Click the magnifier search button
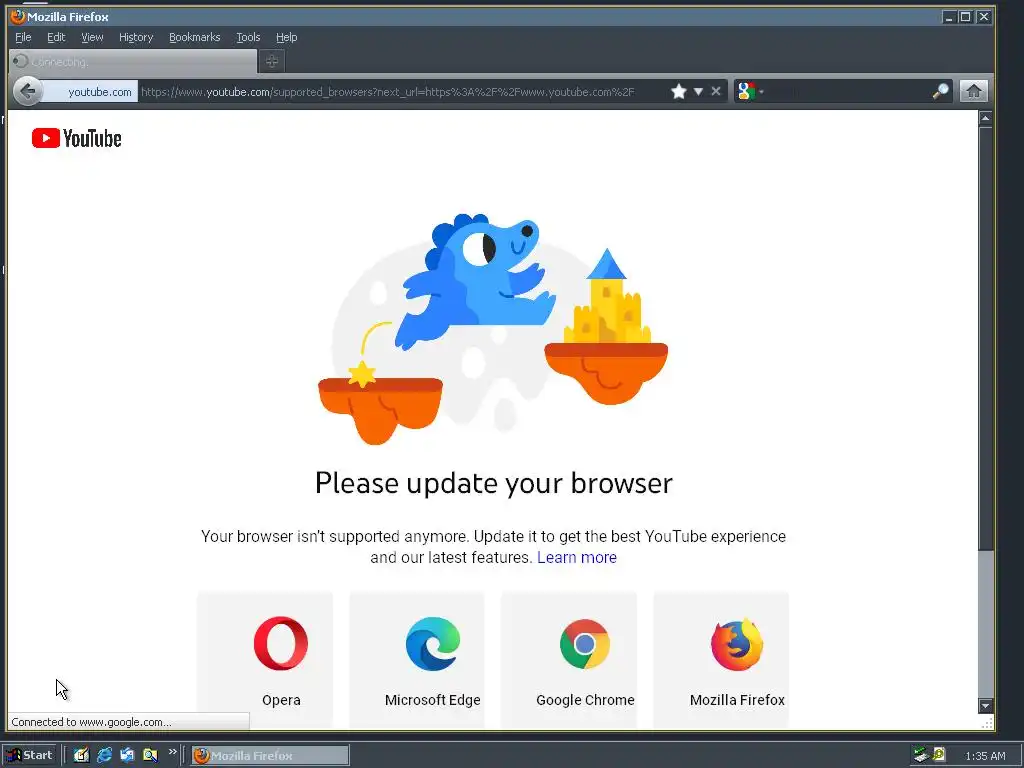 pyautogui.click(x=940, y=91)
